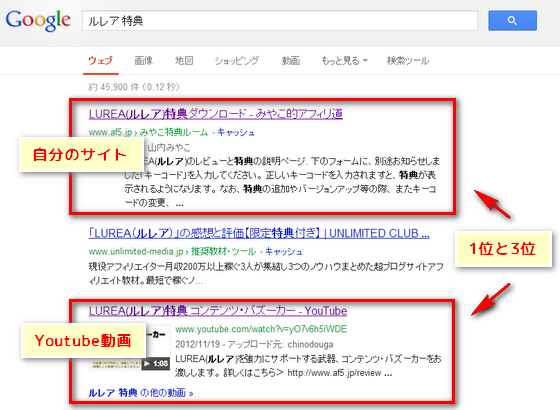Click みやこ特典ルーム breadcrumb link
The height and width of the screenshot is (410, 560).
click(x=174, y=132)
